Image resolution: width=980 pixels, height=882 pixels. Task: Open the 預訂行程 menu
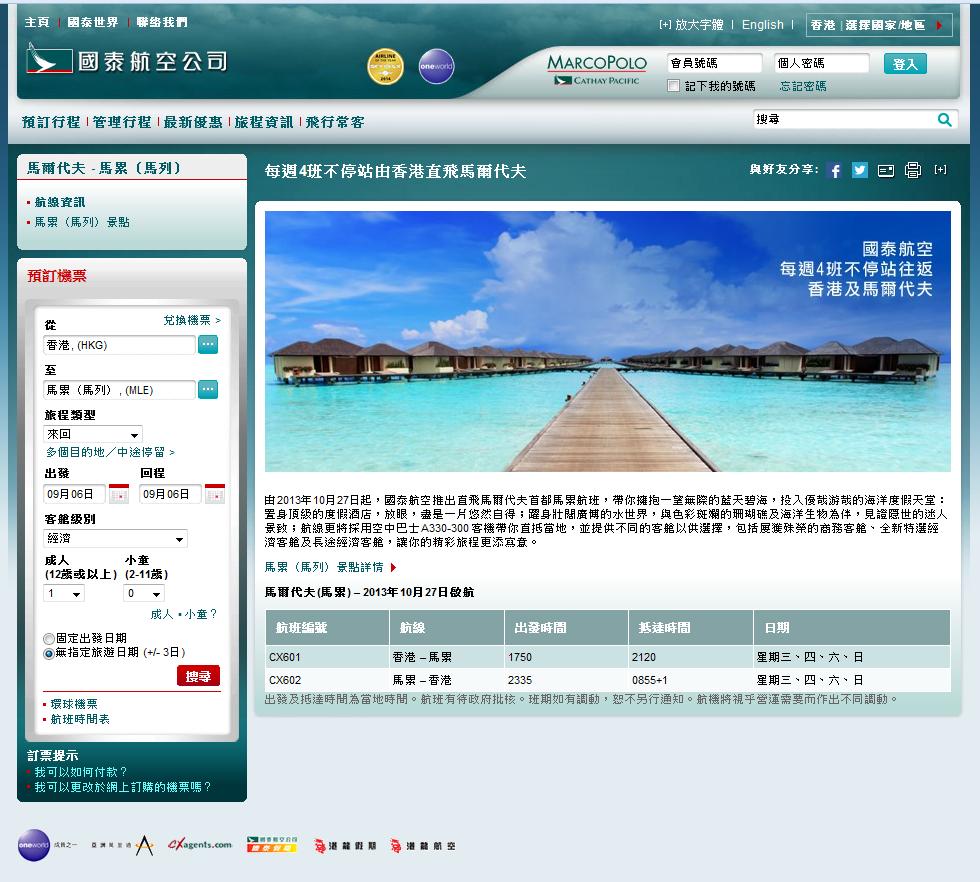[51, 122]
